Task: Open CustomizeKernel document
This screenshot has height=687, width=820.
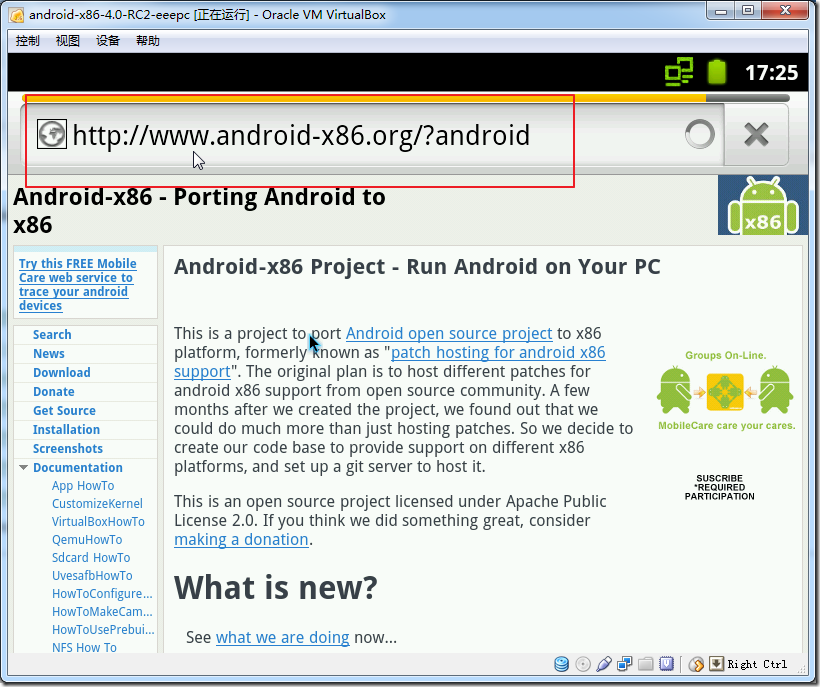Action: [97, 503]
